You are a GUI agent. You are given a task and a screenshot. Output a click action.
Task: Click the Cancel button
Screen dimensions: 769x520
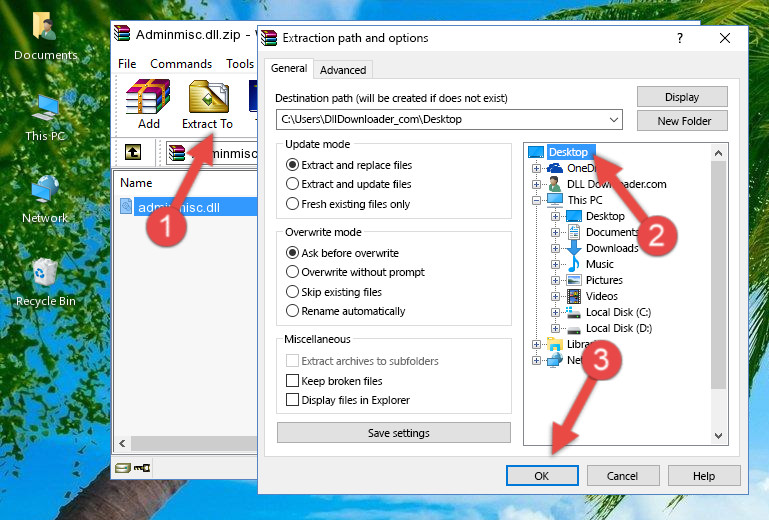(x=622, y=476)
